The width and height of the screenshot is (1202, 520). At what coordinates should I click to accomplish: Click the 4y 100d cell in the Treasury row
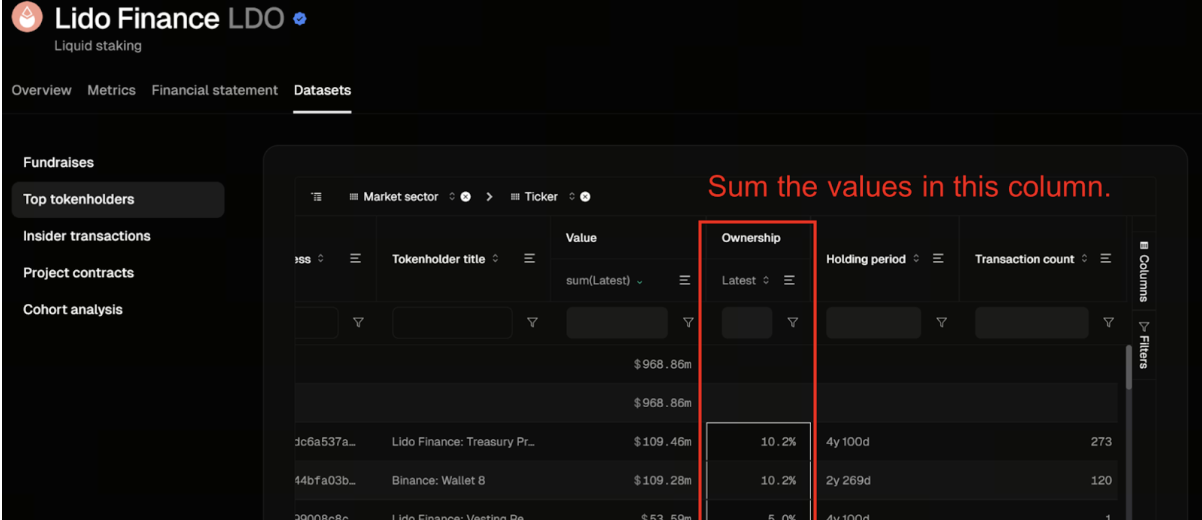click(848, 441)
